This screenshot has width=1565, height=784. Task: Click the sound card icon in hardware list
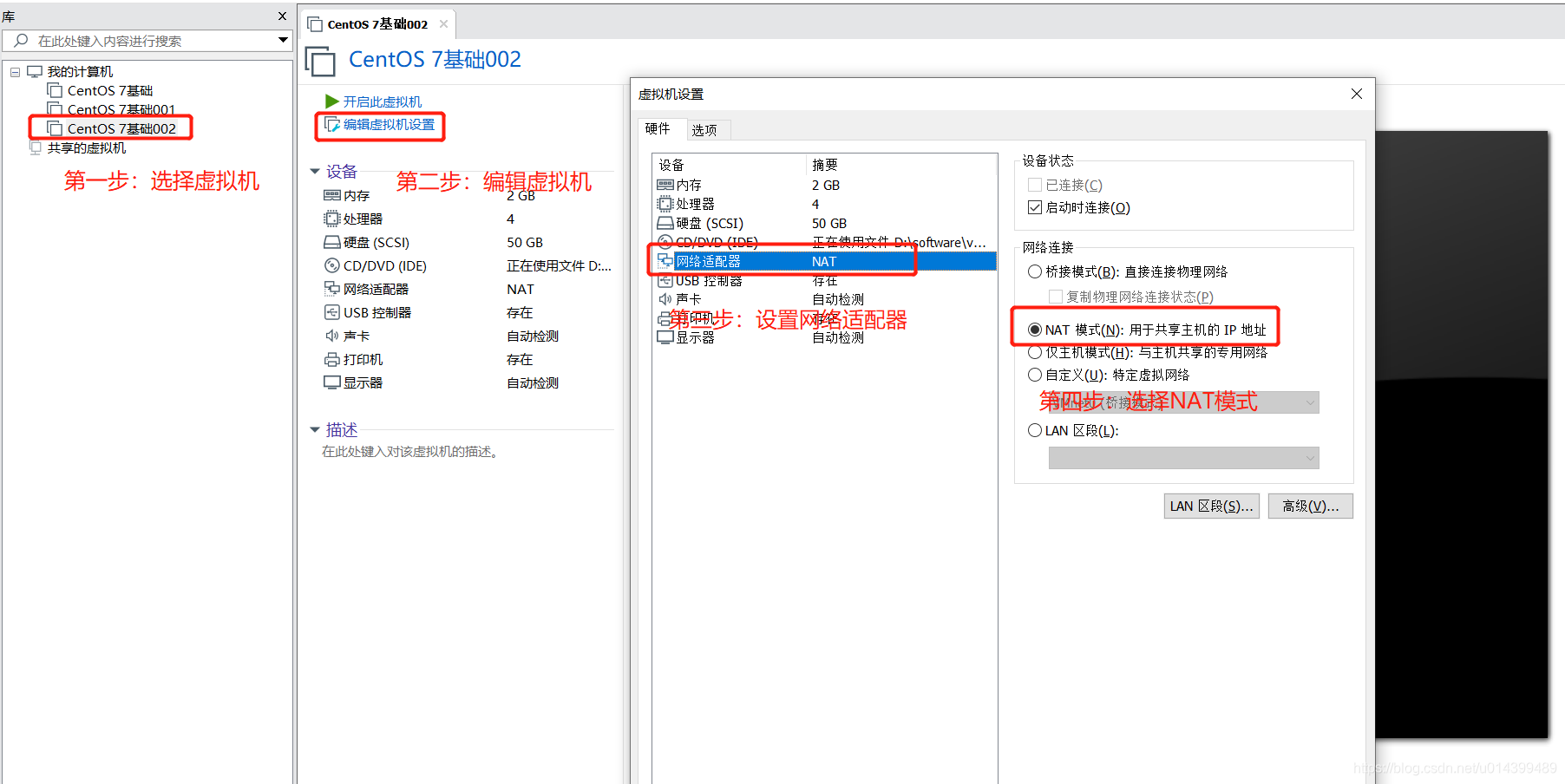pyautogui.click(x=665, y=299)
